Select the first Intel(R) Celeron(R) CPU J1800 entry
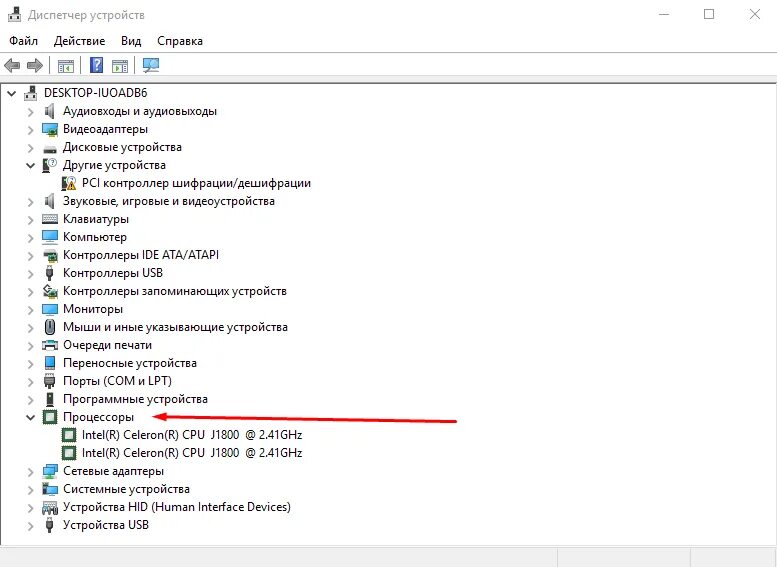The image size is (777, 567). click(192, 435)
